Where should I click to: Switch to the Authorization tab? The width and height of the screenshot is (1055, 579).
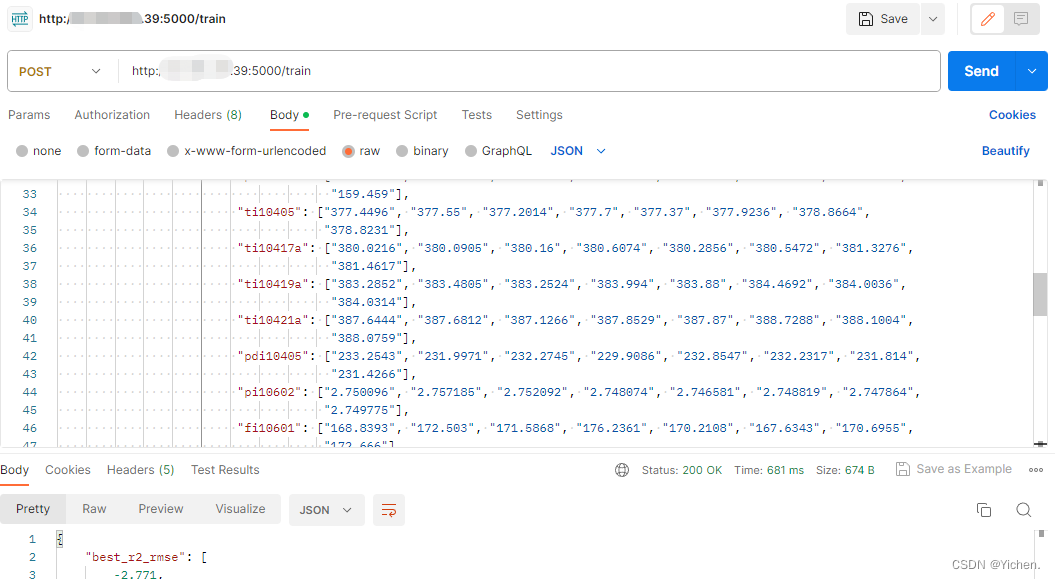[x=112, y=115]
